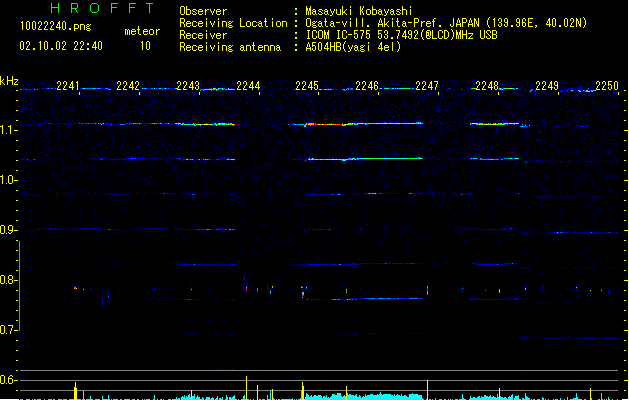Click the date stamp 02.10.02 22:40
629x400 pixels.
point(61,46)
